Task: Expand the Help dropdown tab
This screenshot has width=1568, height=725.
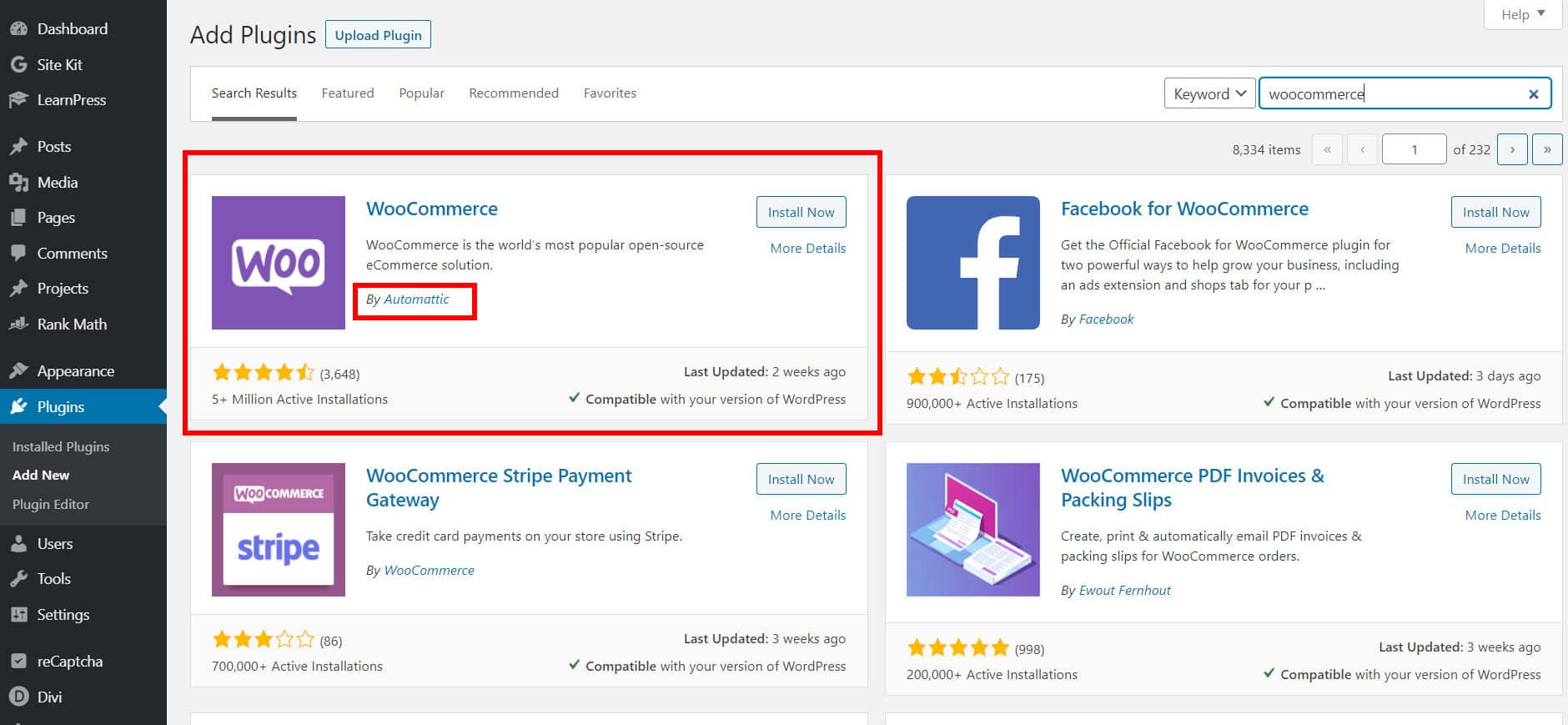Action: [1522, 14]
